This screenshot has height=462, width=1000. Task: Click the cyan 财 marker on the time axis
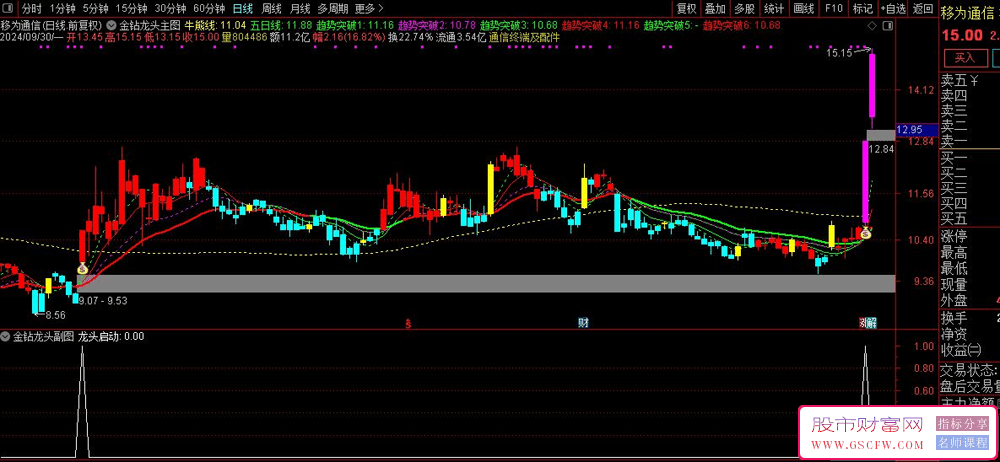click(x=583, y=323)
